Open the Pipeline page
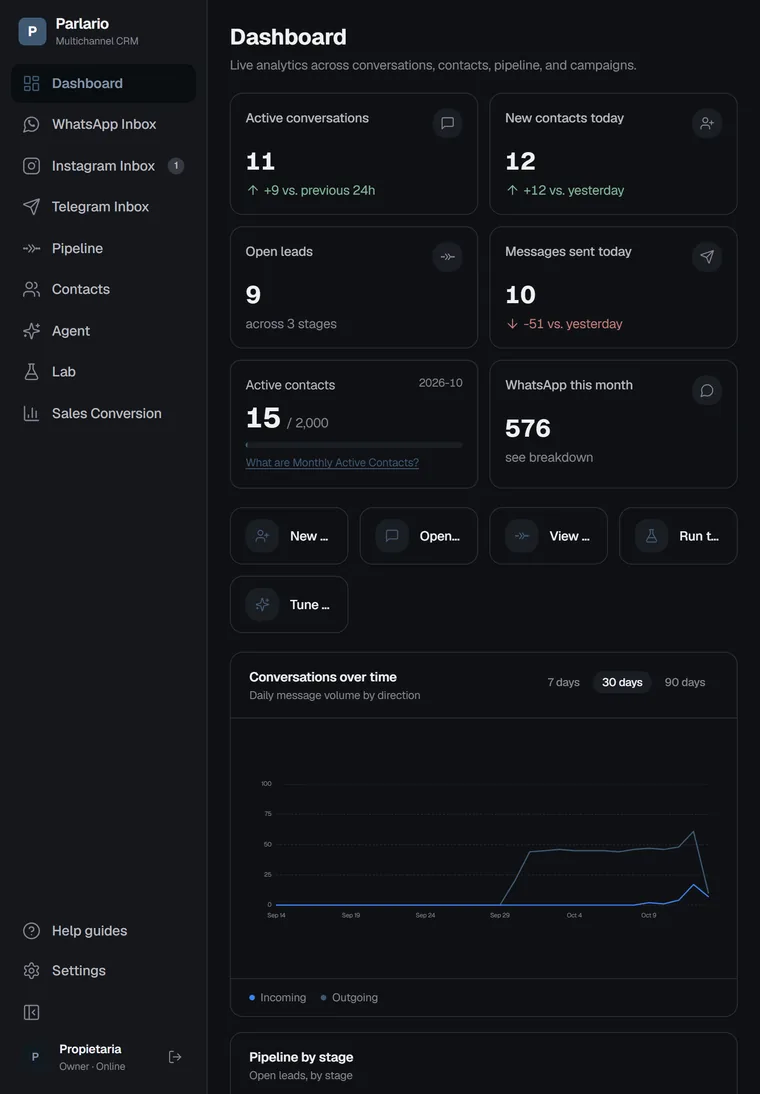The width and height of the screenshot is (760, 1094). (x=103, y=248)
